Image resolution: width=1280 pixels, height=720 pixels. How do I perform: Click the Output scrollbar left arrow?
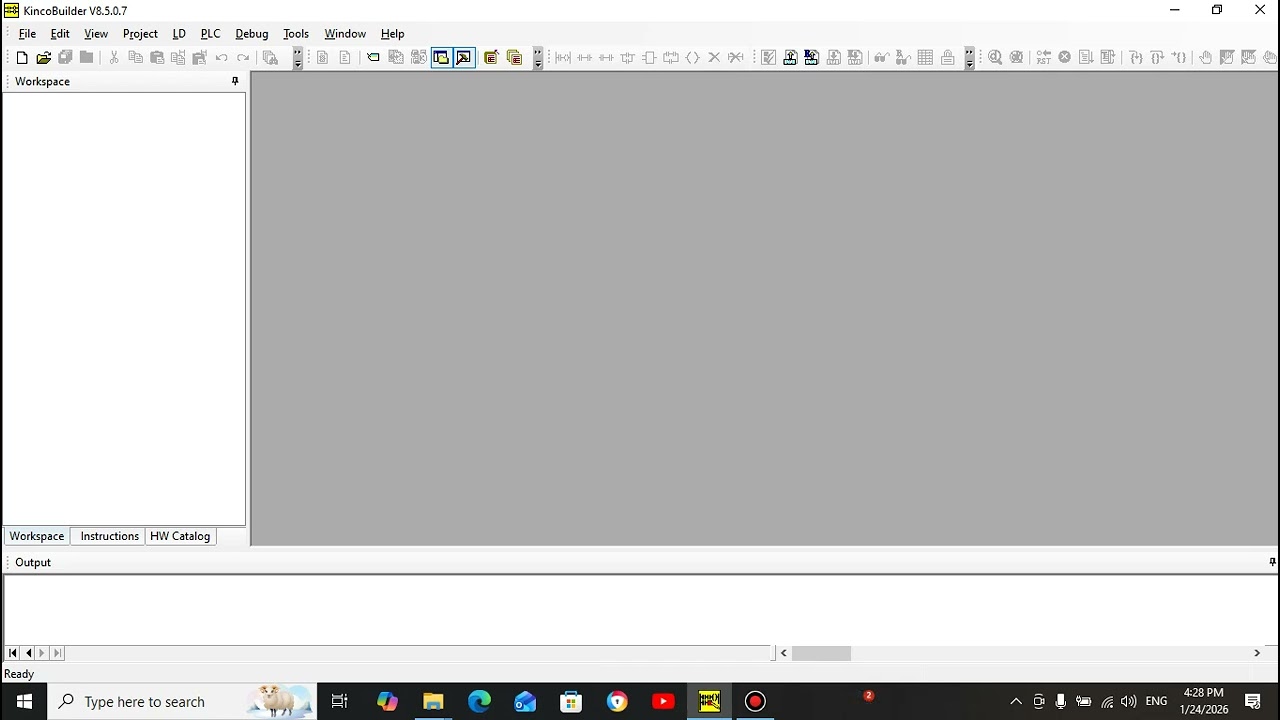click(x=783, y=653)
